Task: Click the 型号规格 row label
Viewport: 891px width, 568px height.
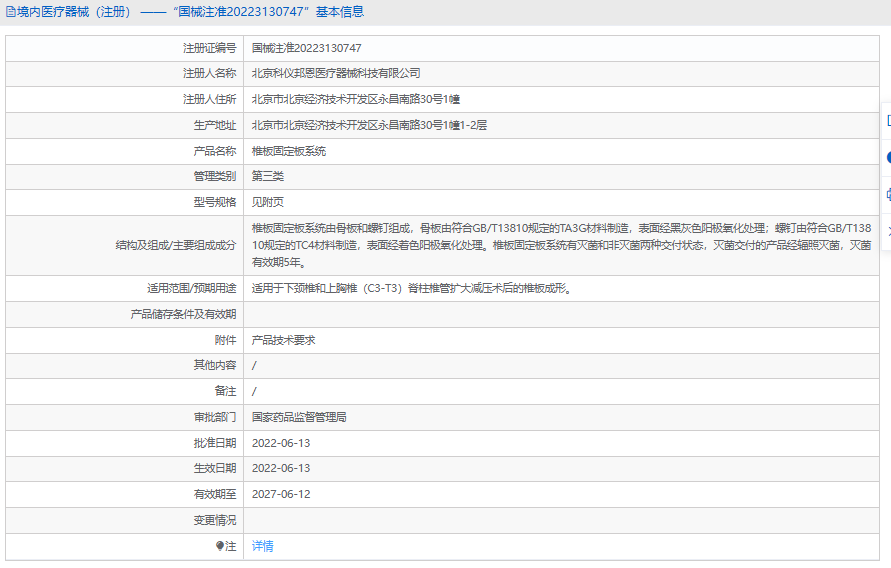Action: point(215,202)
